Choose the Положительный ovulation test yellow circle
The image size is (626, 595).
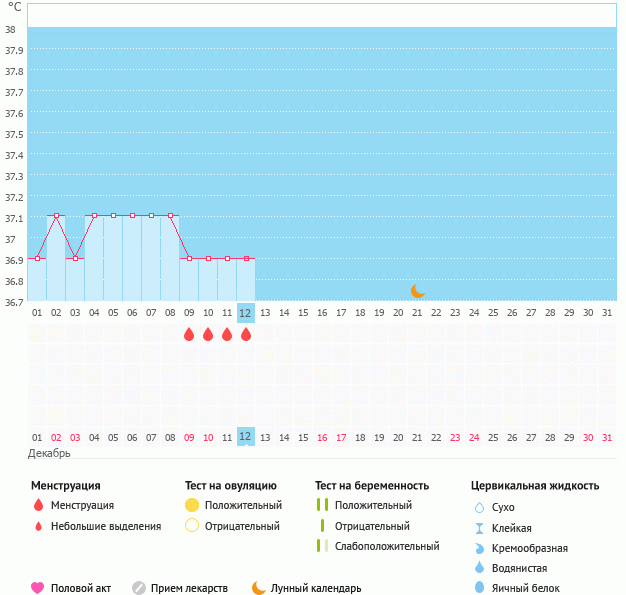(192, 506)
